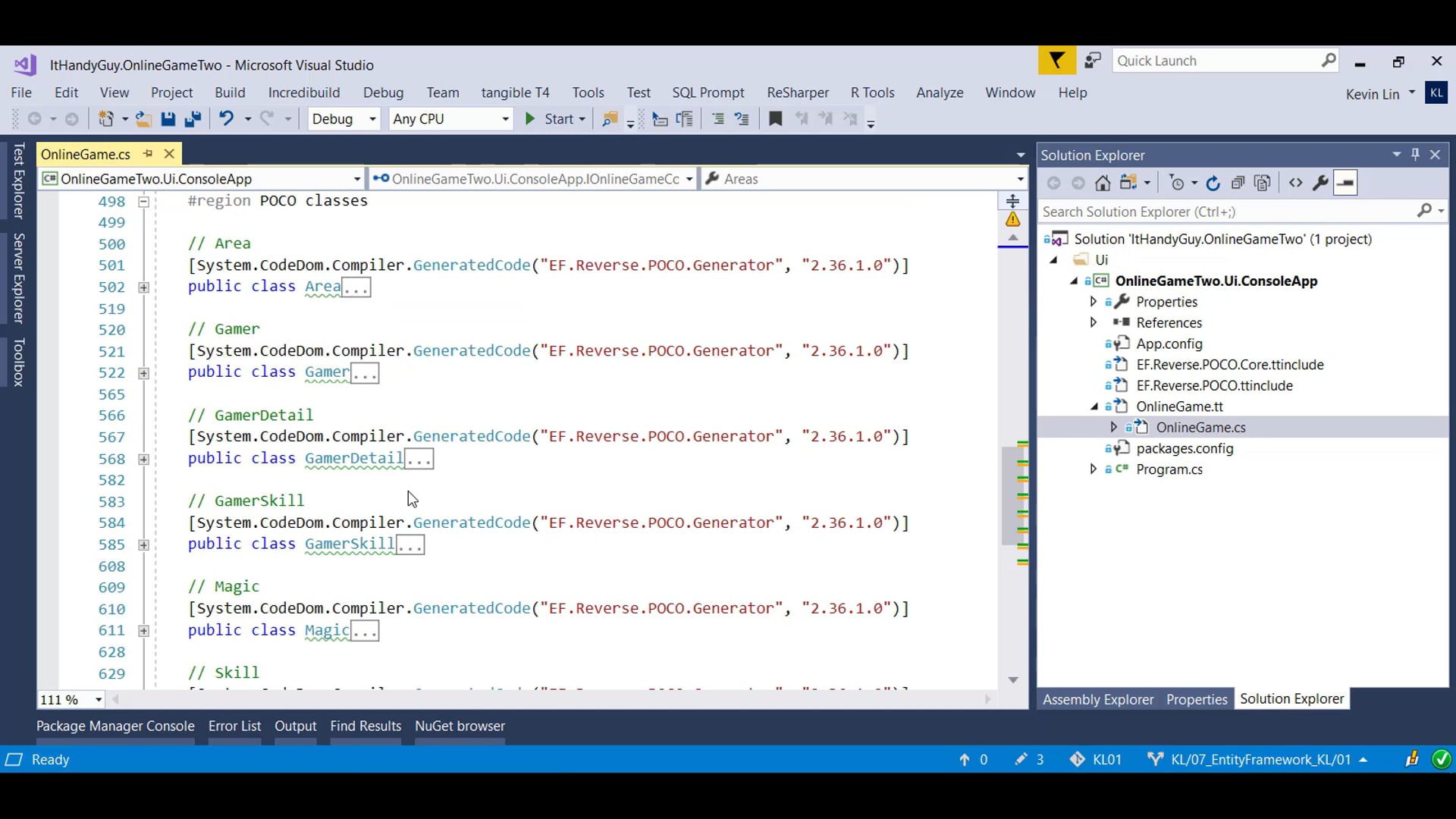Click the Save All toolbar icon
The height and width of the screenshot is (819, 1456).
tap(193, 119)
